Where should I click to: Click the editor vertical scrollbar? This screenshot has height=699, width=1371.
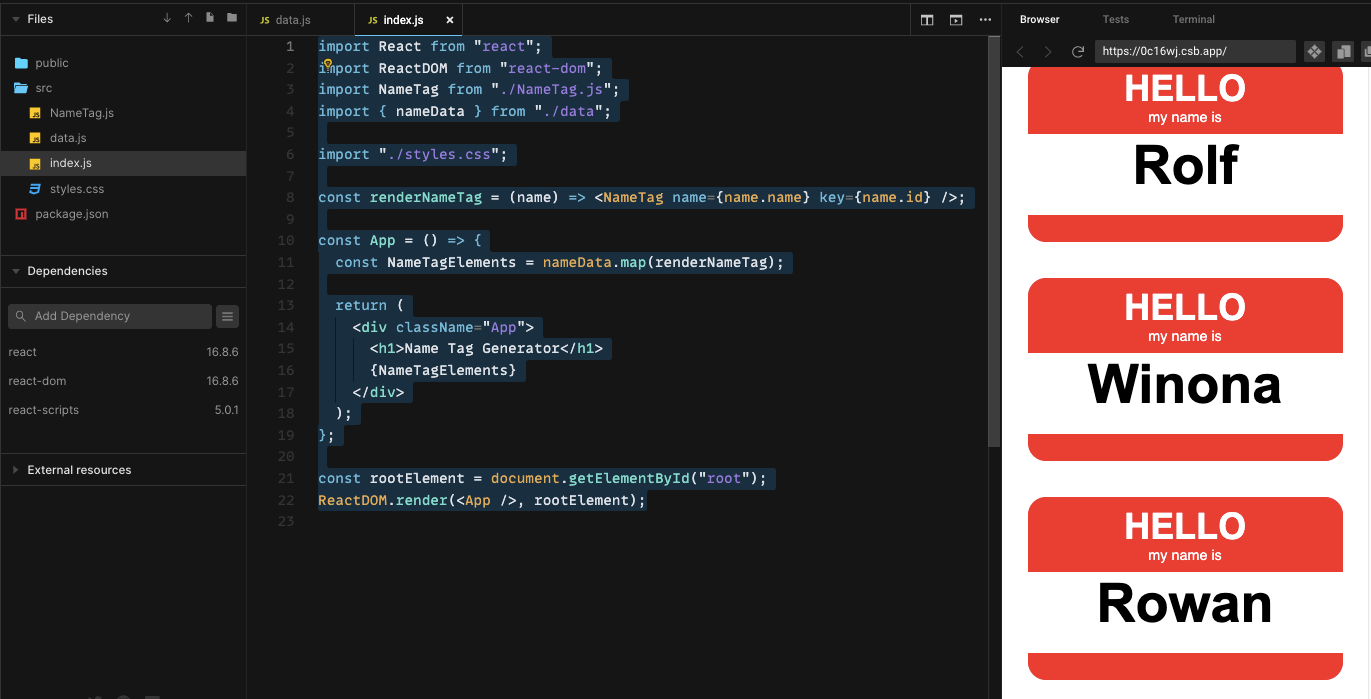[x=994, y=240]
